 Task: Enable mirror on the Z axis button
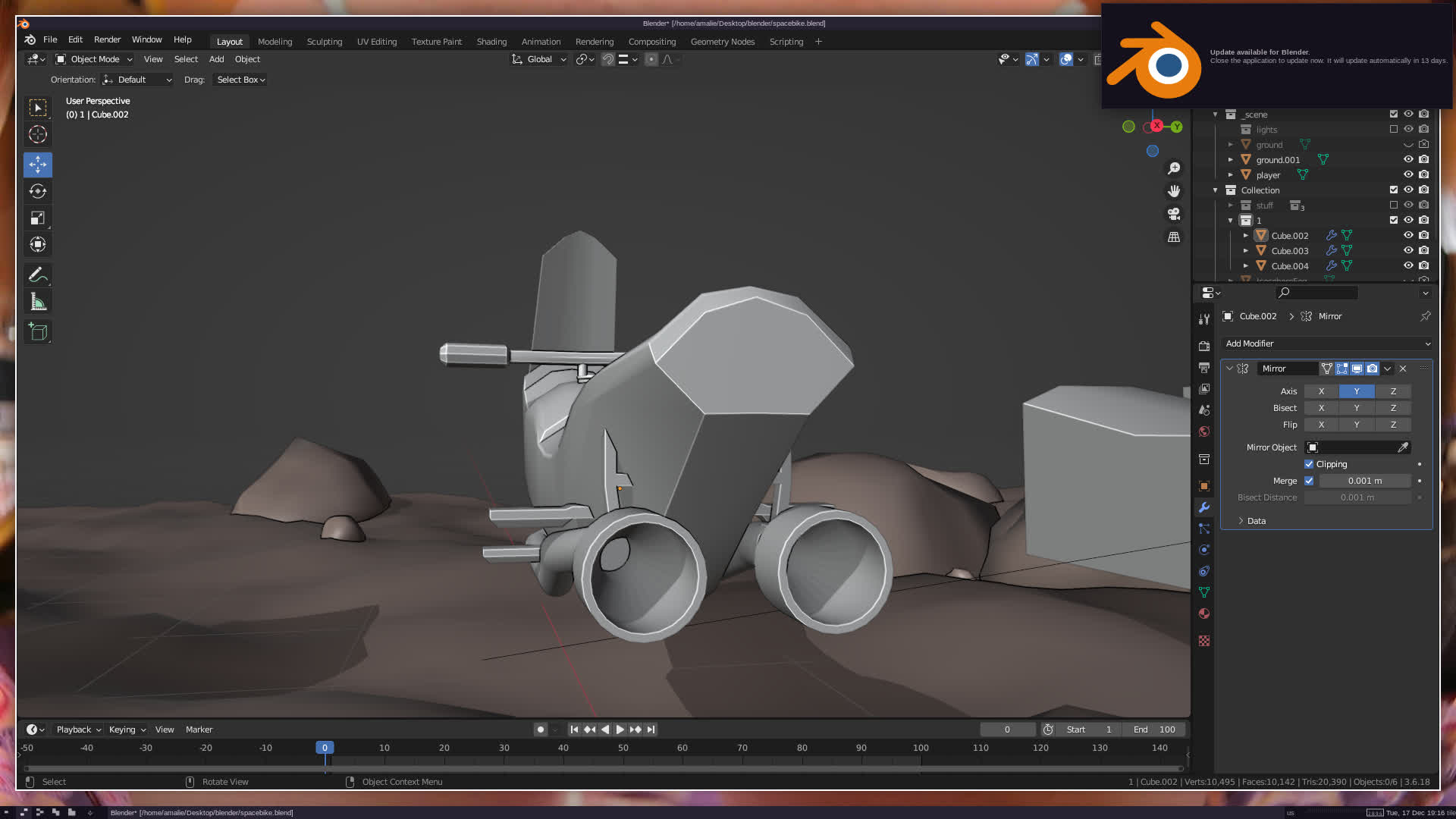pos(1392,391)
